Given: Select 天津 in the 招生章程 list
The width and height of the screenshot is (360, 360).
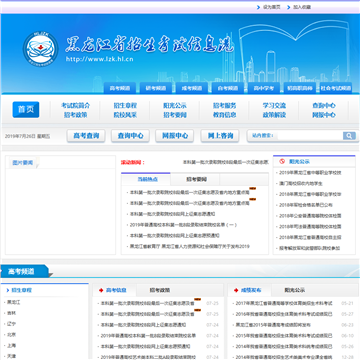Looking at the screenshot, I should [11, 356].
